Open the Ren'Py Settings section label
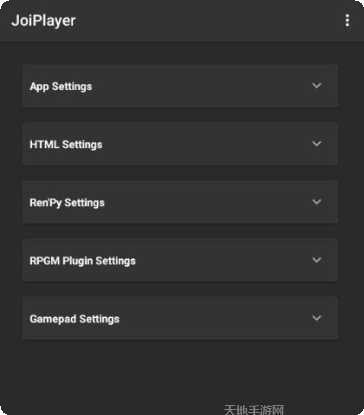The height and width of the screenshot is (415, 364). pos(67,203)
